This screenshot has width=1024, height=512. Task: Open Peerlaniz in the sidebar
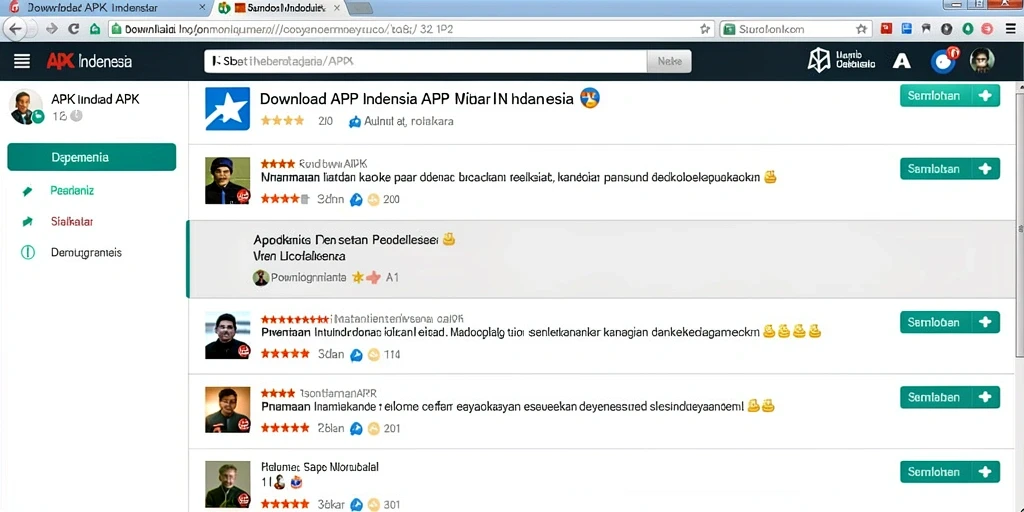pyautogui.click(x=72, y=191)
